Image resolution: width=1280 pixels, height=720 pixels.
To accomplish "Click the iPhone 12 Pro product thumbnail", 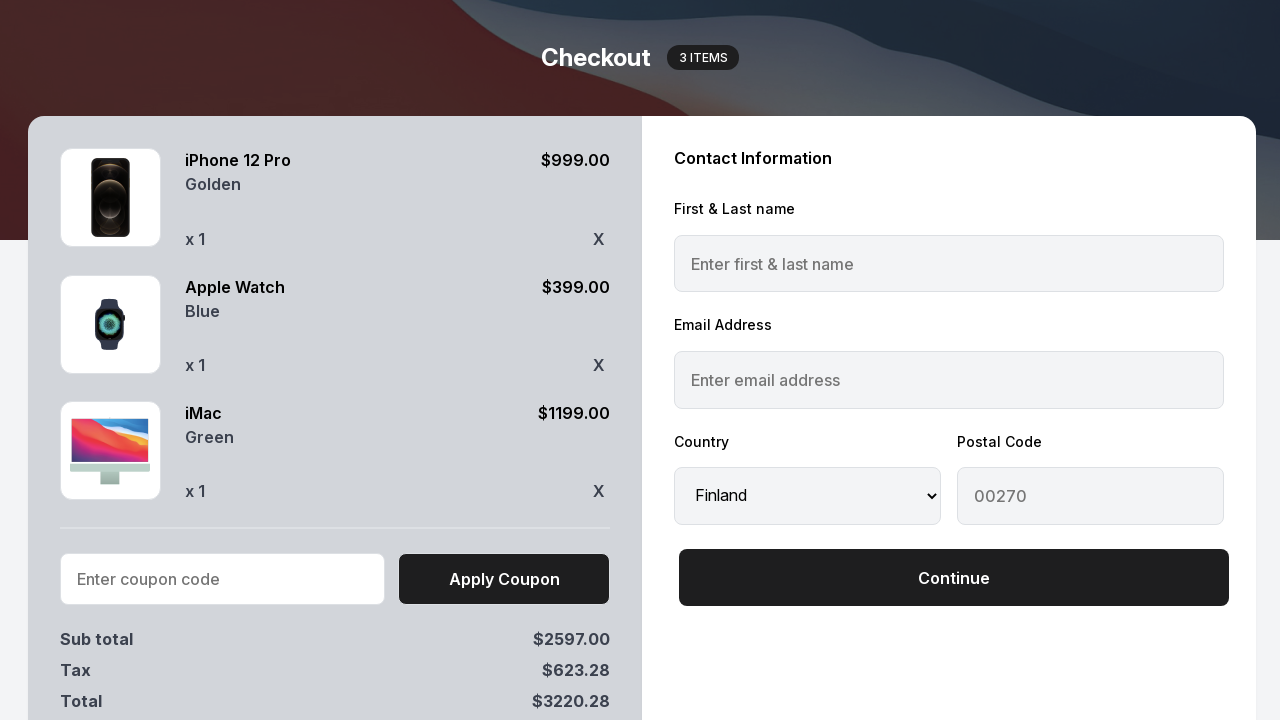I will tap(110, 197).
